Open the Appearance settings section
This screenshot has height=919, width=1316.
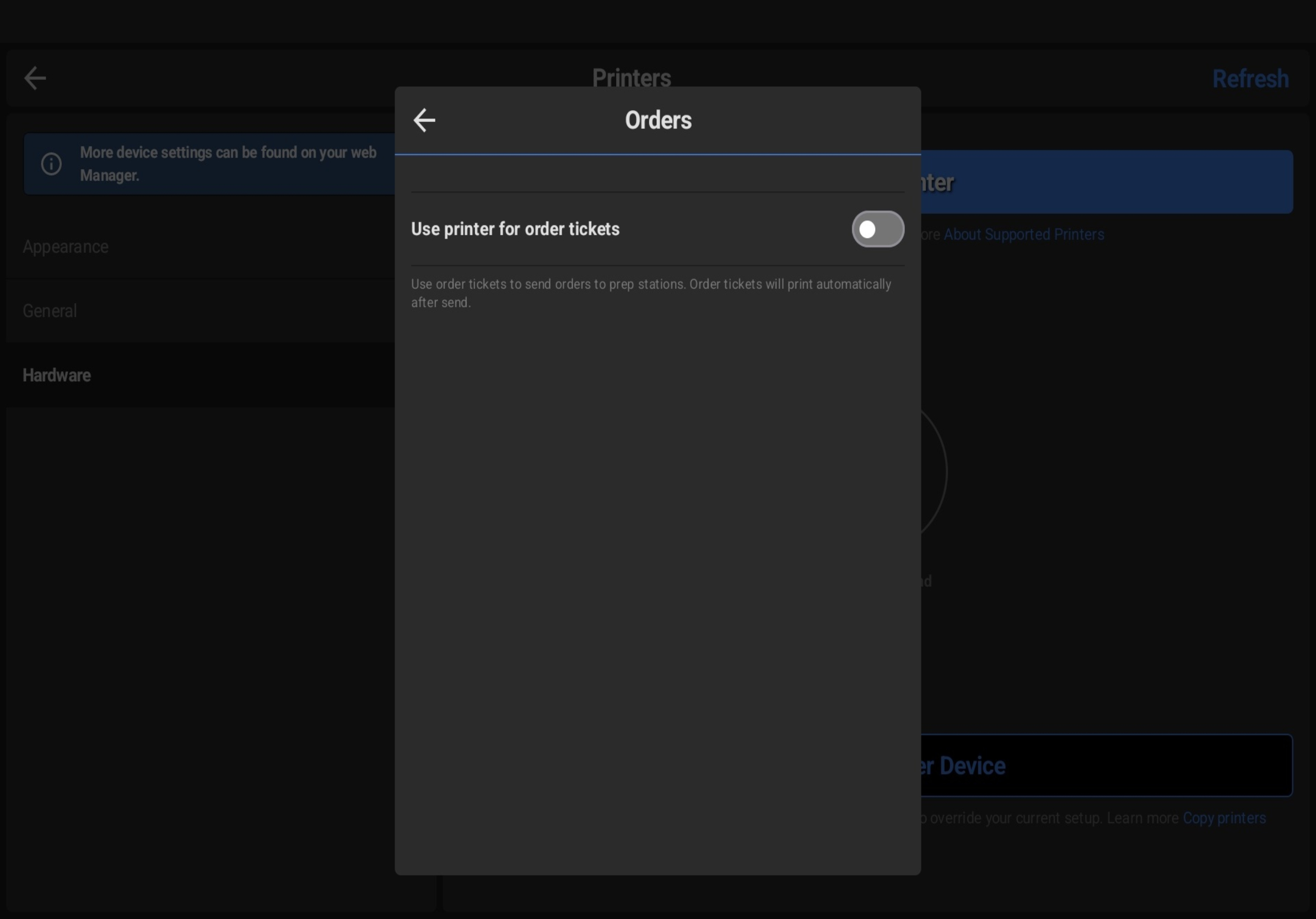[66, 247]
